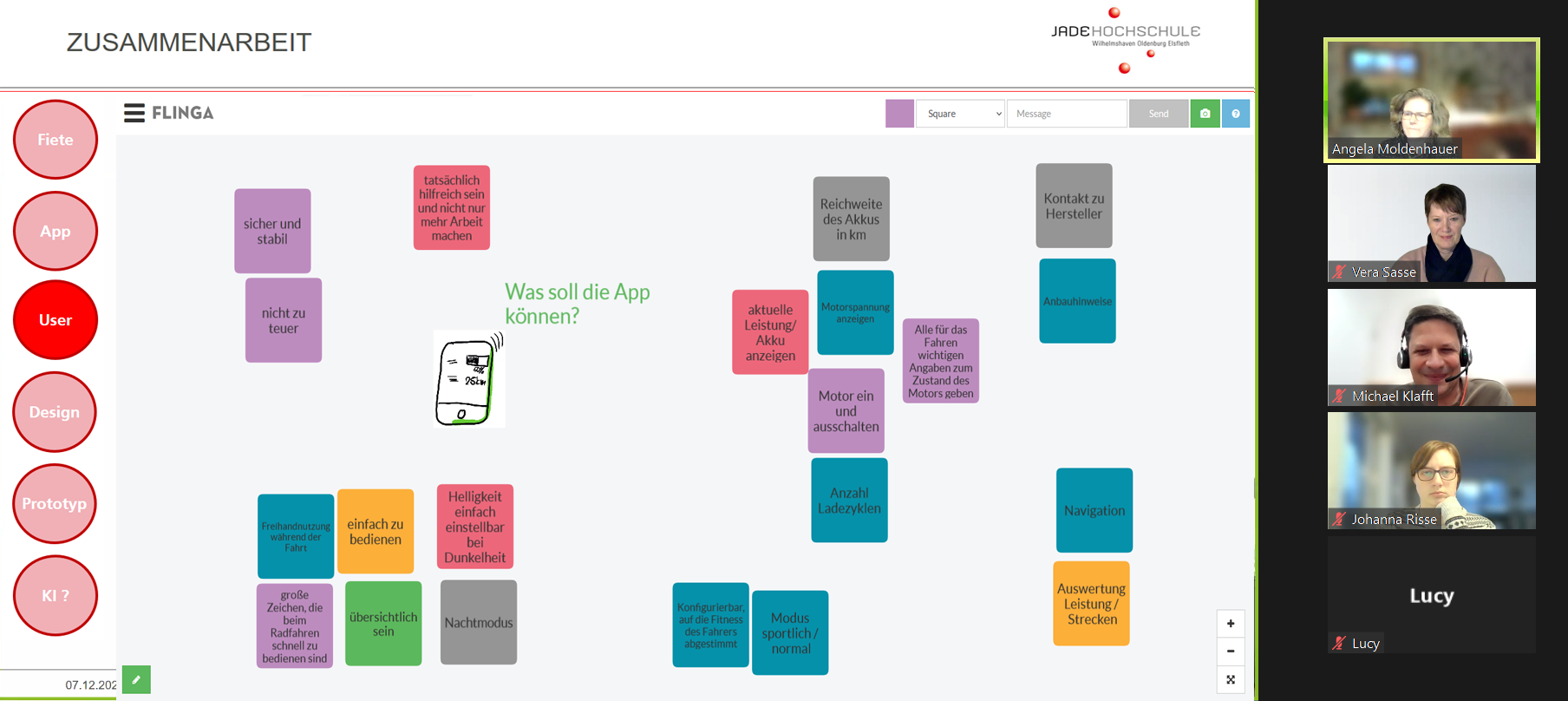
Task: Open the Square shape dropdown
Action: coord(961,114)
